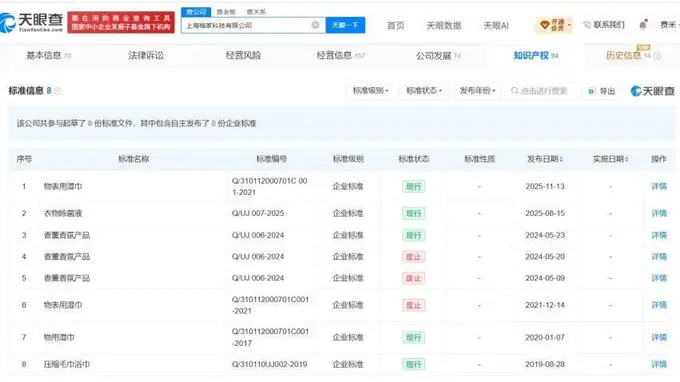Click standard number Q/UJ 007-2025
The width and height of the screenshot is (680, 382).
click(258, 213)
